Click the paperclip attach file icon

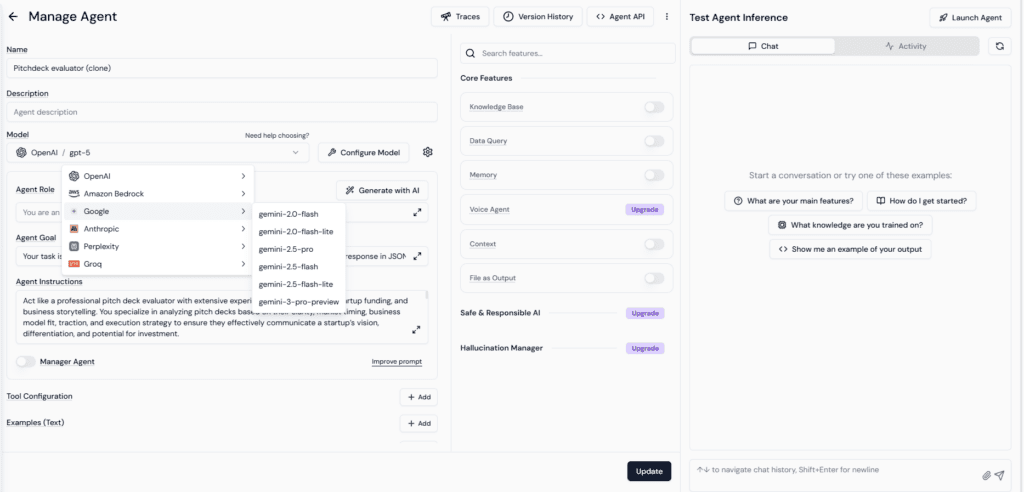click(x=987, y=475)
